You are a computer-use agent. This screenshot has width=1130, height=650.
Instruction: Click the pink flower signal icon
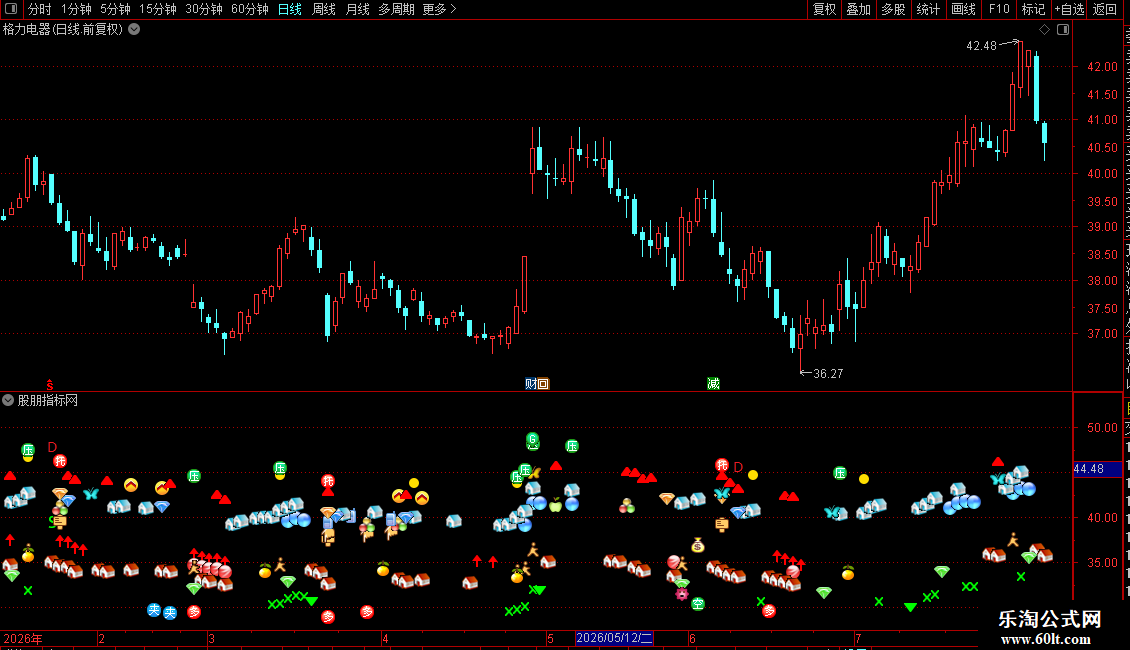(x=682, y=594)
